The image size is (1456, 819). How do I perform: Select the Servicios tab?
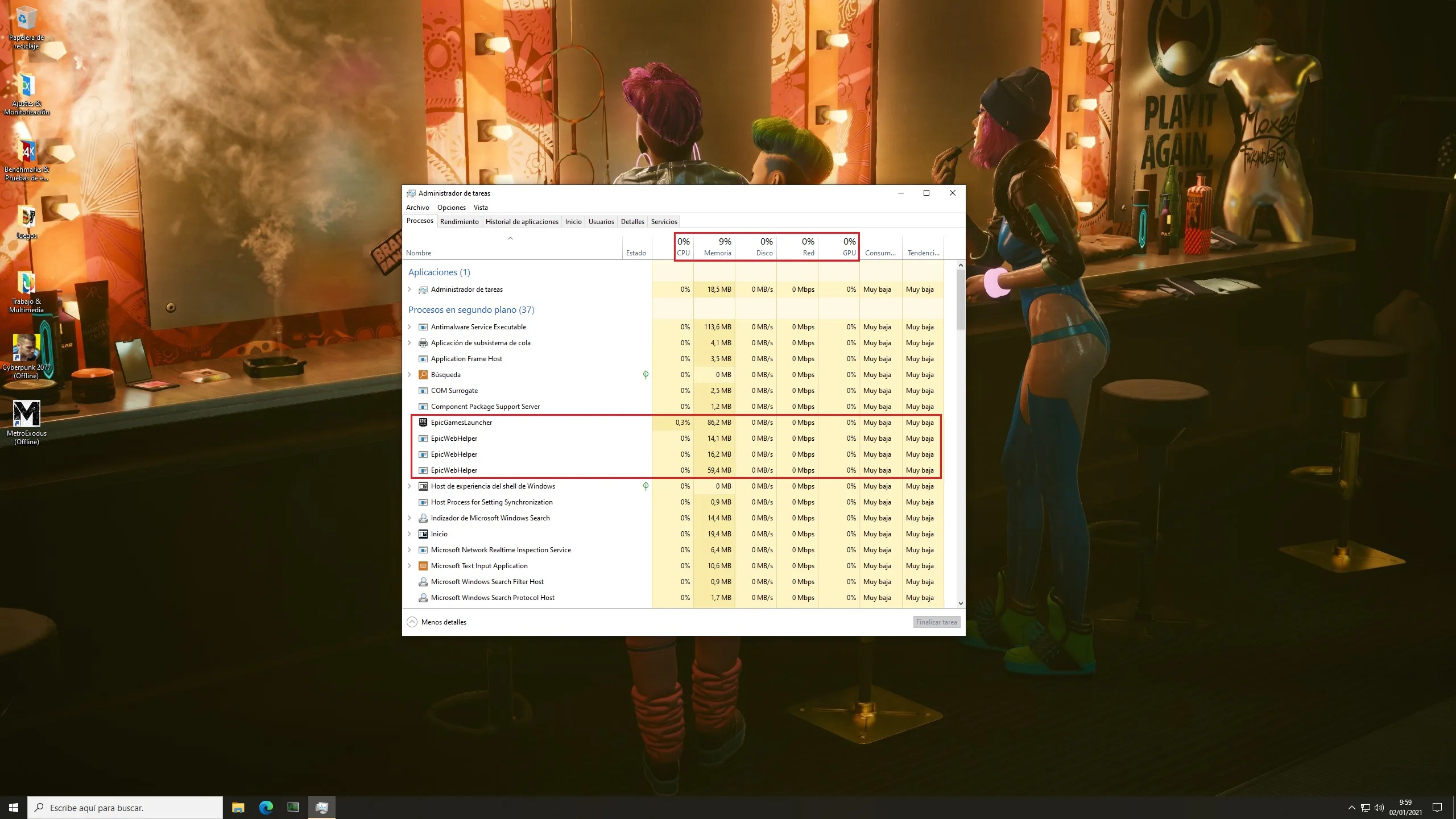point(664,221)
